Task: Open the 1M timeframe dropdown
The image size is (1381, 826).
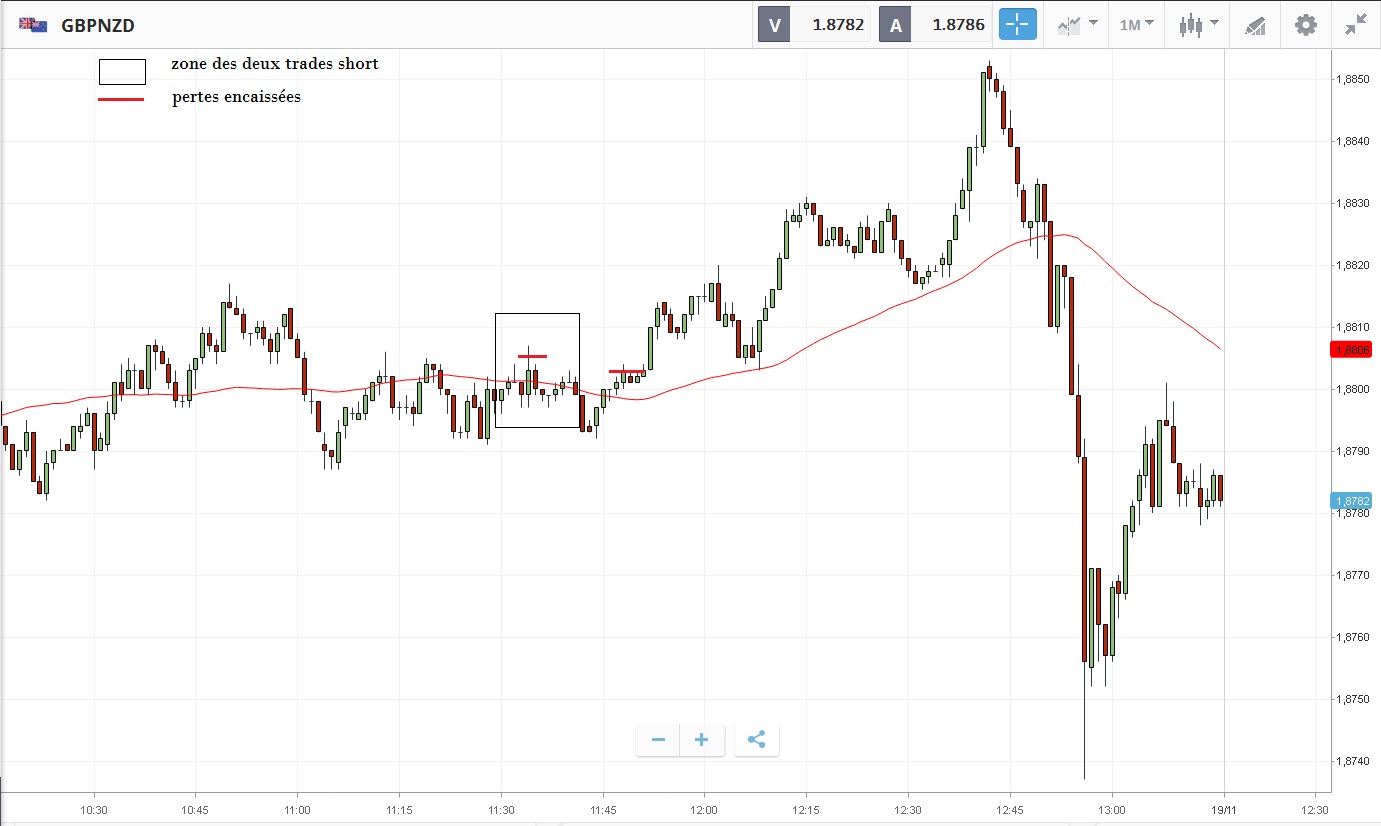Action: (1136, 25)
